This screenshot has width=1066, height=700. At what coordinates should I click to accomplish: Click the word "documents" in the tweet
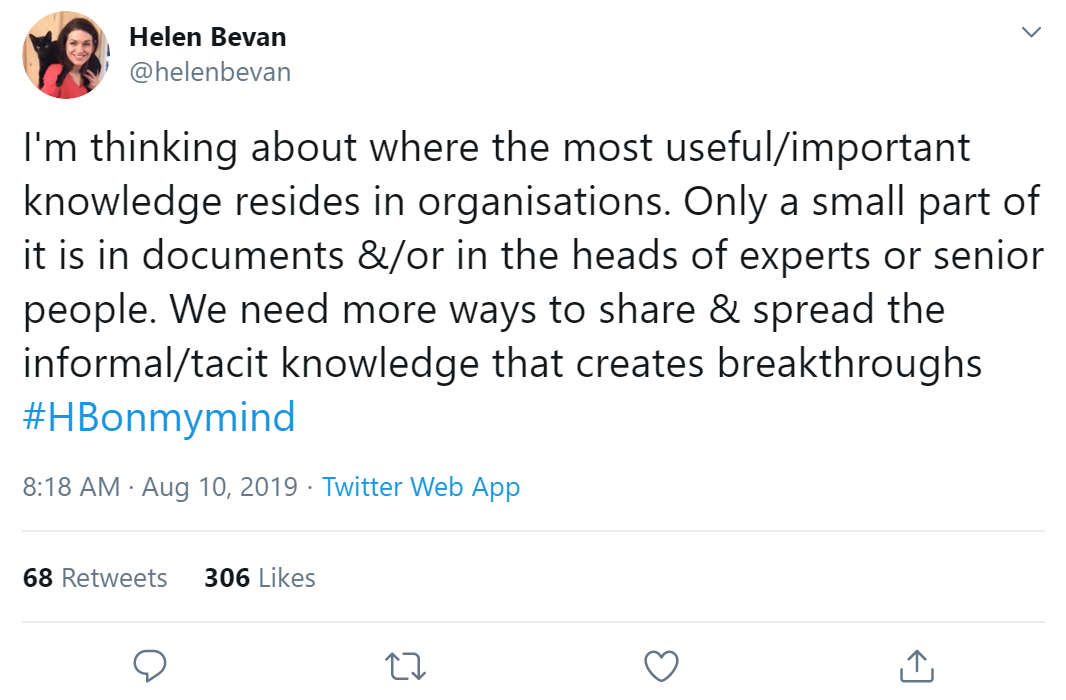pyautogui.click(x=243, y=256)
